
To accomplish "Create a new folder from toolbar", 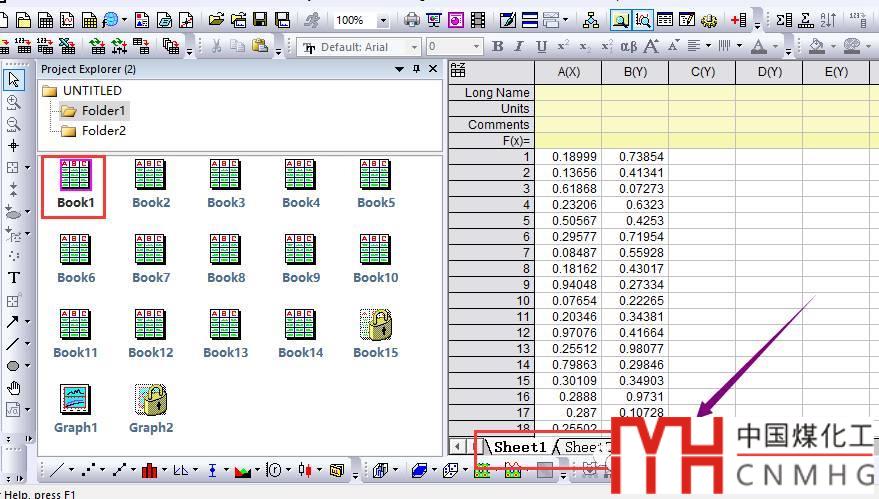I will (24, 21).
